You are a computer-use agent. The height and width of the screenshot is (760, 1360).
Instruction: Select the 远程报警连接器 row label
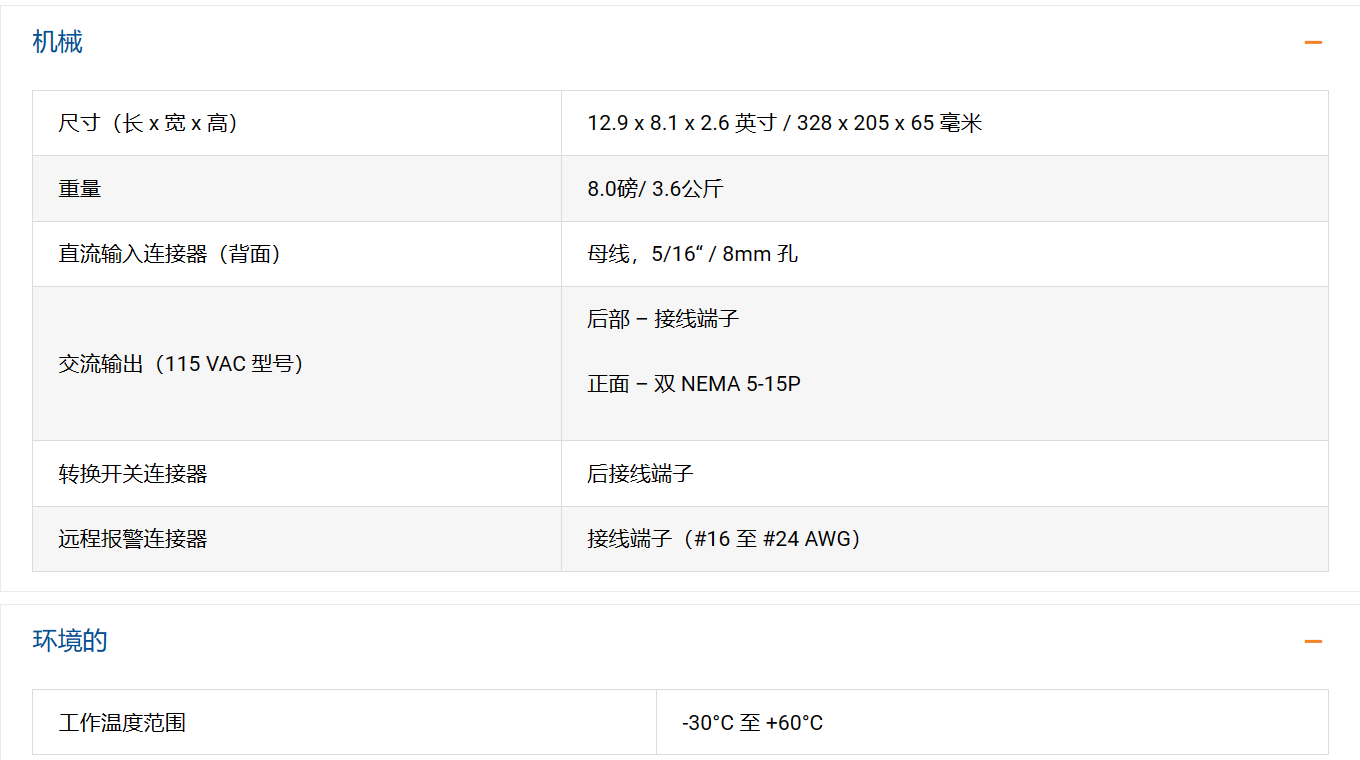133,539
